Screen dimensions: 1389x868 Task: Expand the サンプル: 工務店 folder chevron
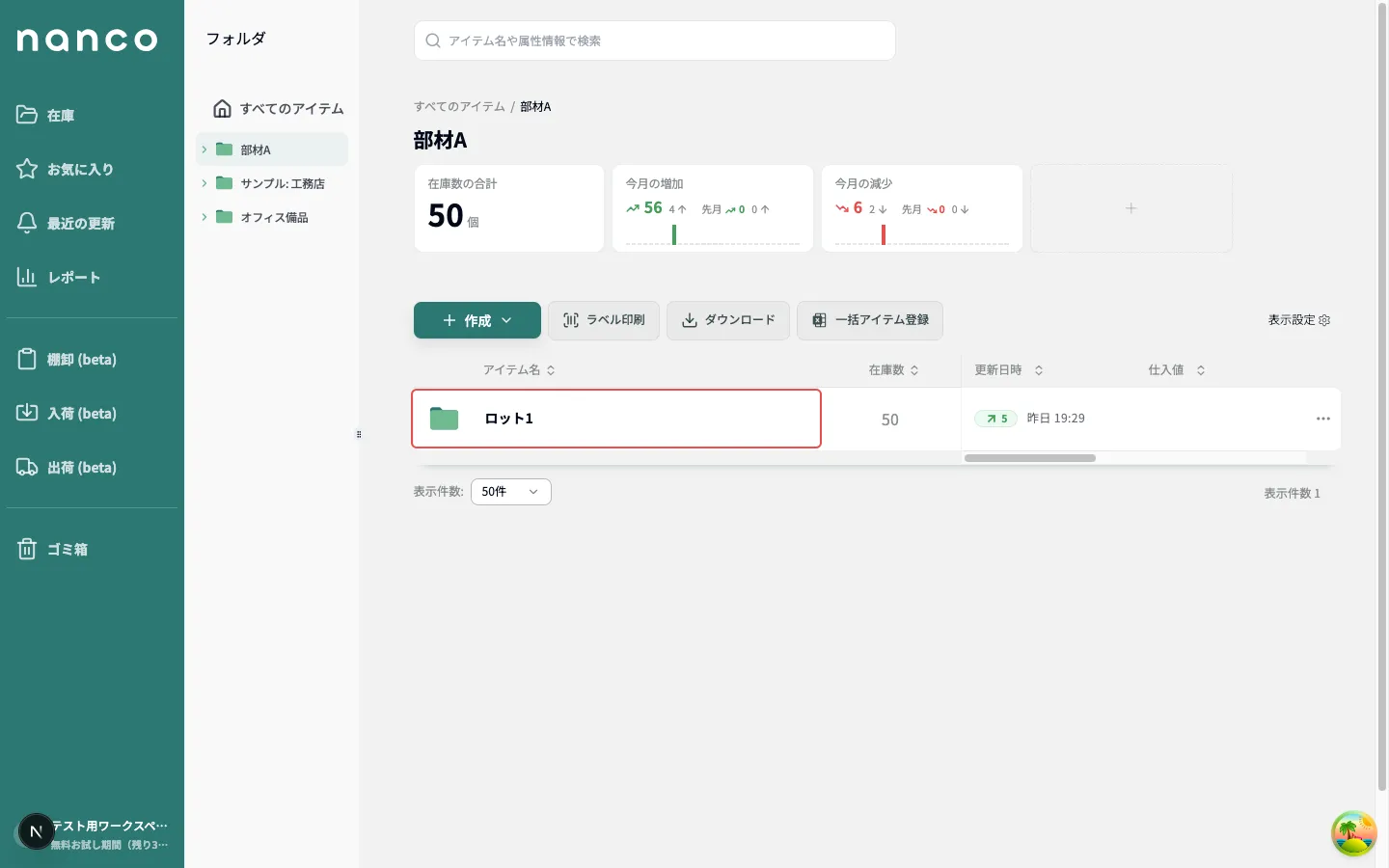tap(204, 183)
